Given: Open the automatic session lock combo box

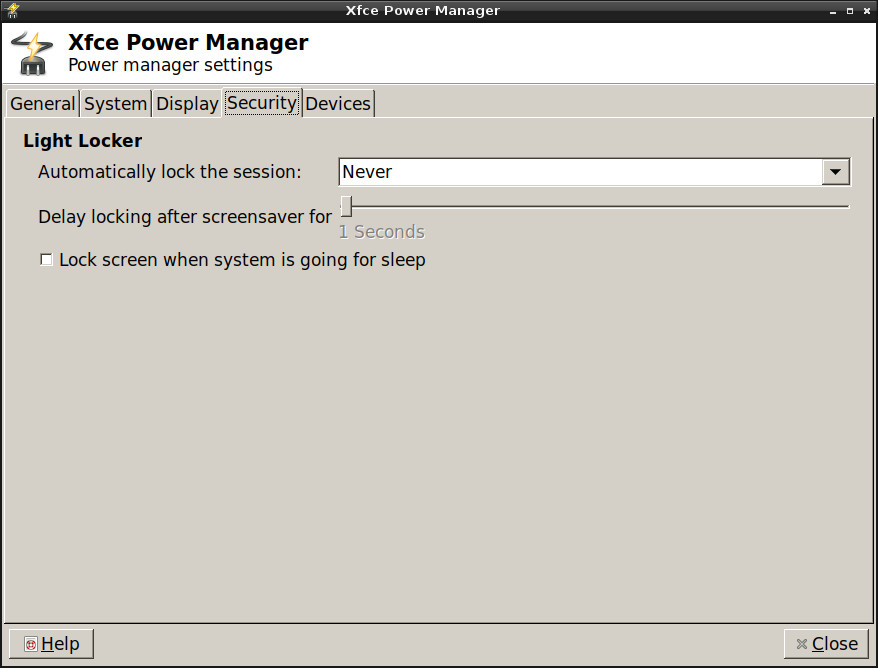Looking at the screenshot, I should click(595, 172).
